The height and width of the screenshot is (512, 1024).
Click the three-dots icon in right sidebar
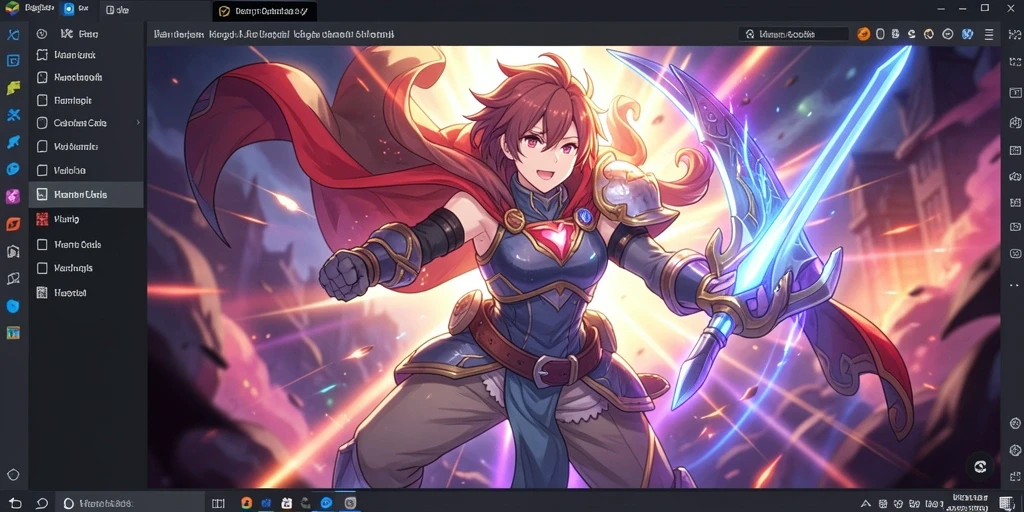coord(1014,285)
